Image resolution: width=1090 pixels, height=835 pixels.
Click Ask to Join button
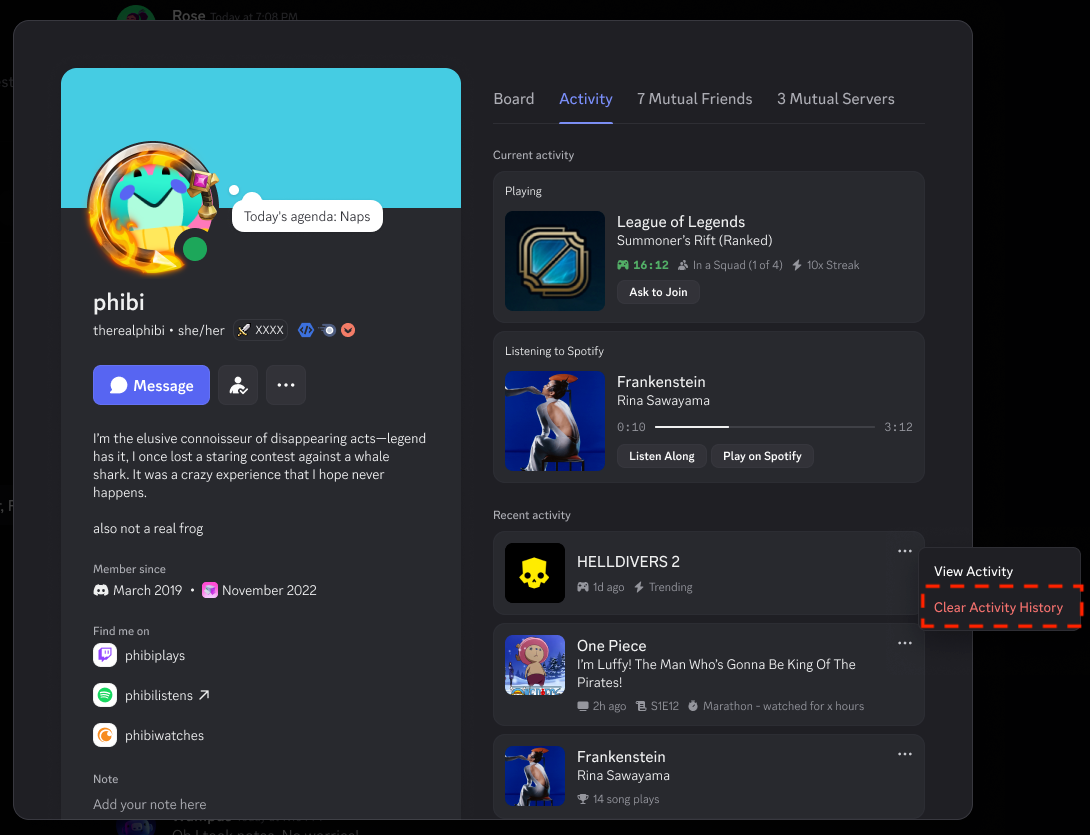coord(658,292)
